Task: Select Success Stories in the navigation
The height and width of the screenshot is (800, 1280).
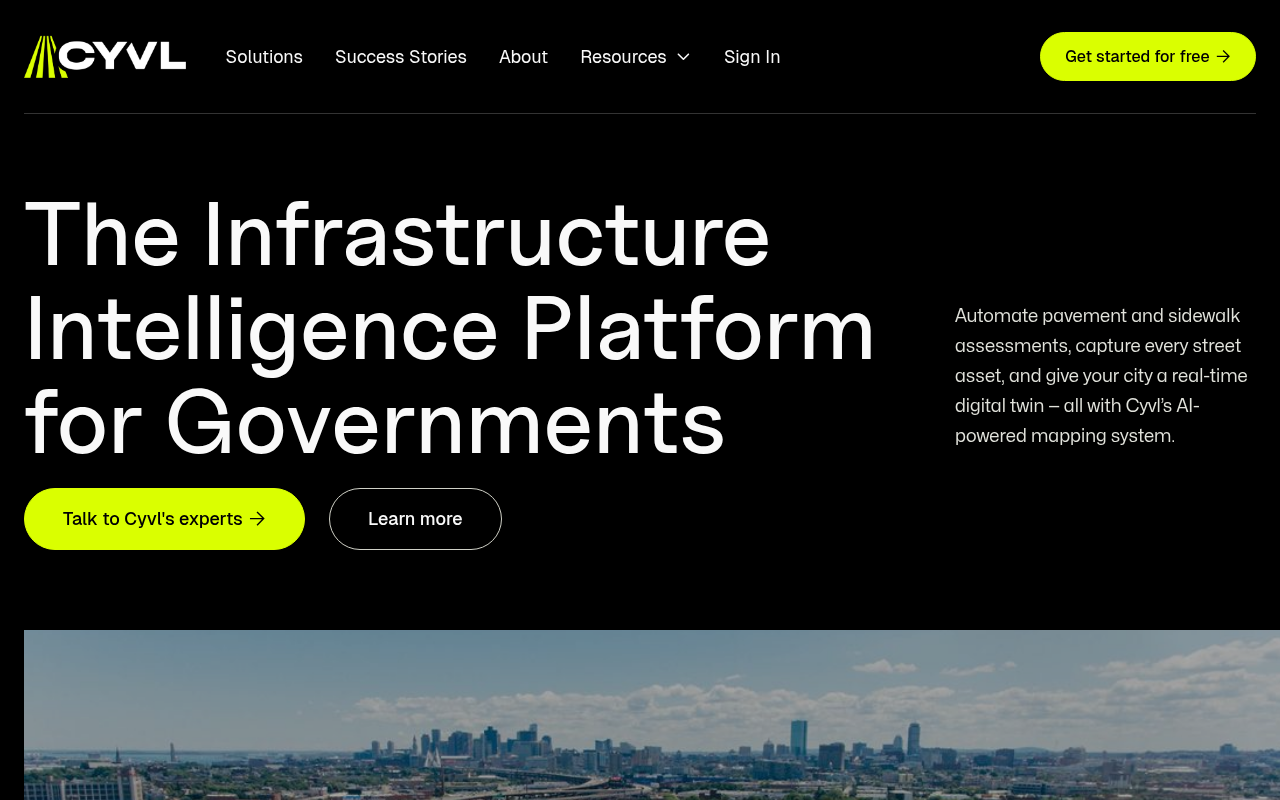Action: [400, 56]
